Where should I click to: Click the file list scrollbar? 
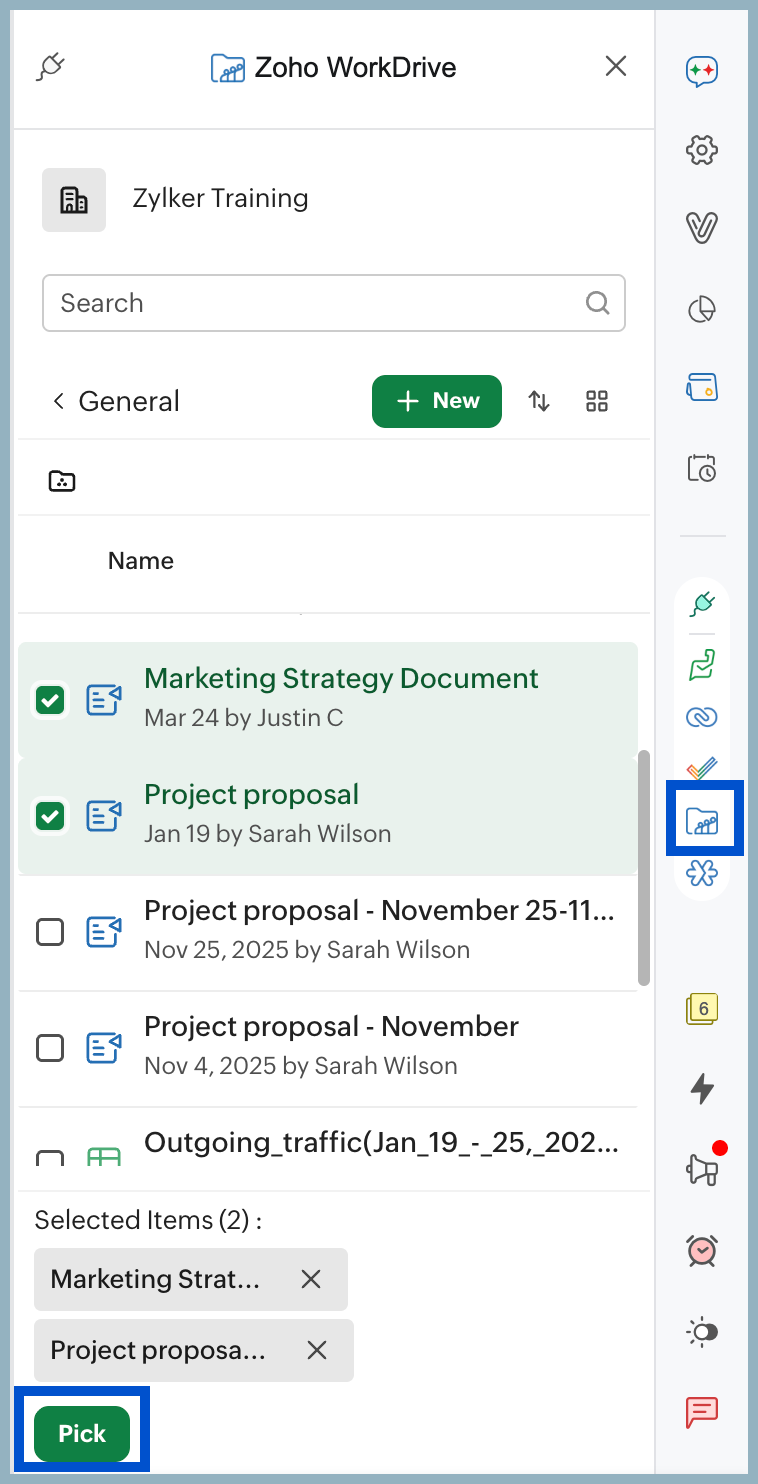pyautogui.click(x=644, y=867)
